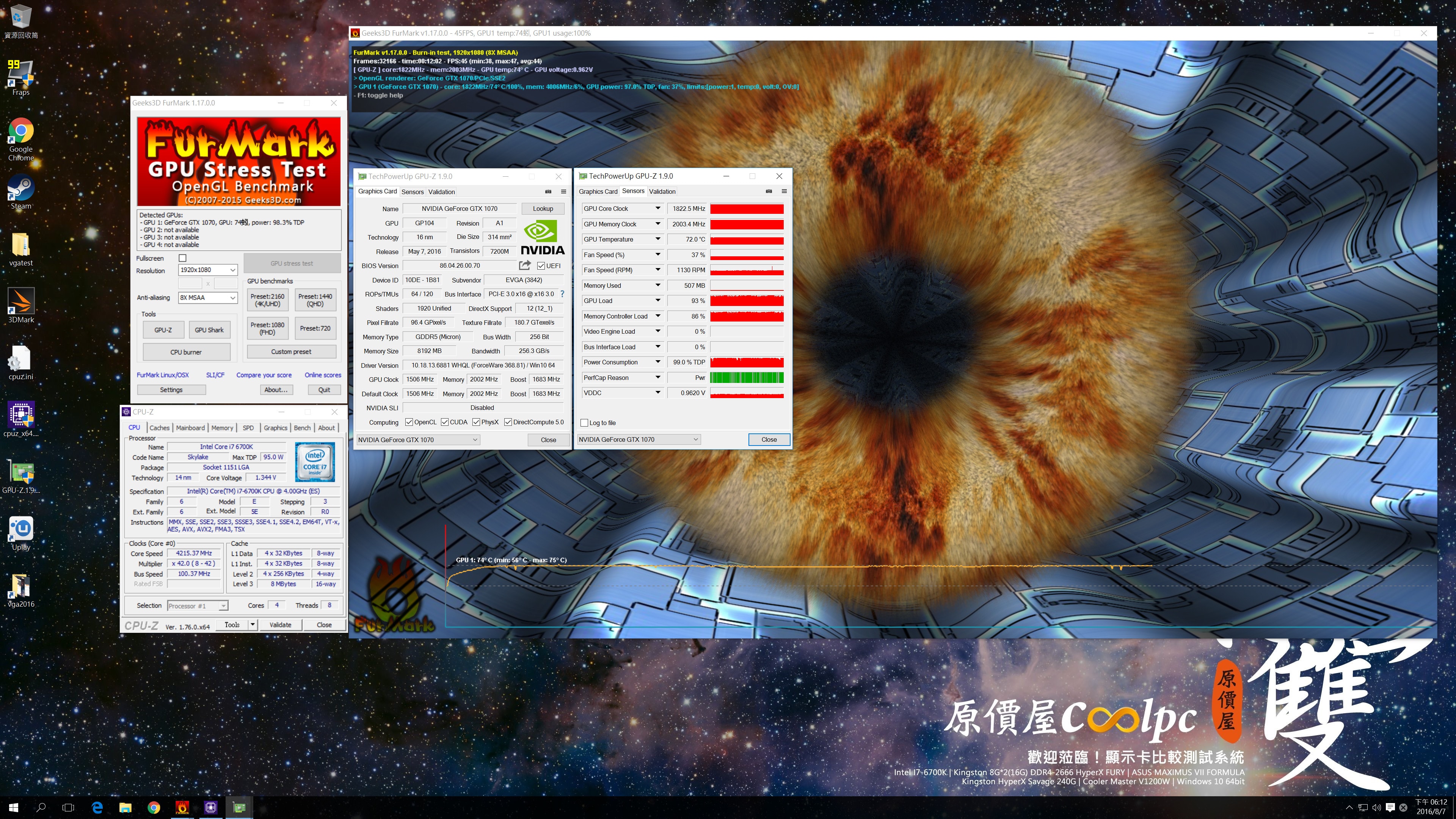Expand the PerfCap Reason sensor dropdown
Image resolution: width=1456 pixels, height=819 pixels.
point(658,378)
